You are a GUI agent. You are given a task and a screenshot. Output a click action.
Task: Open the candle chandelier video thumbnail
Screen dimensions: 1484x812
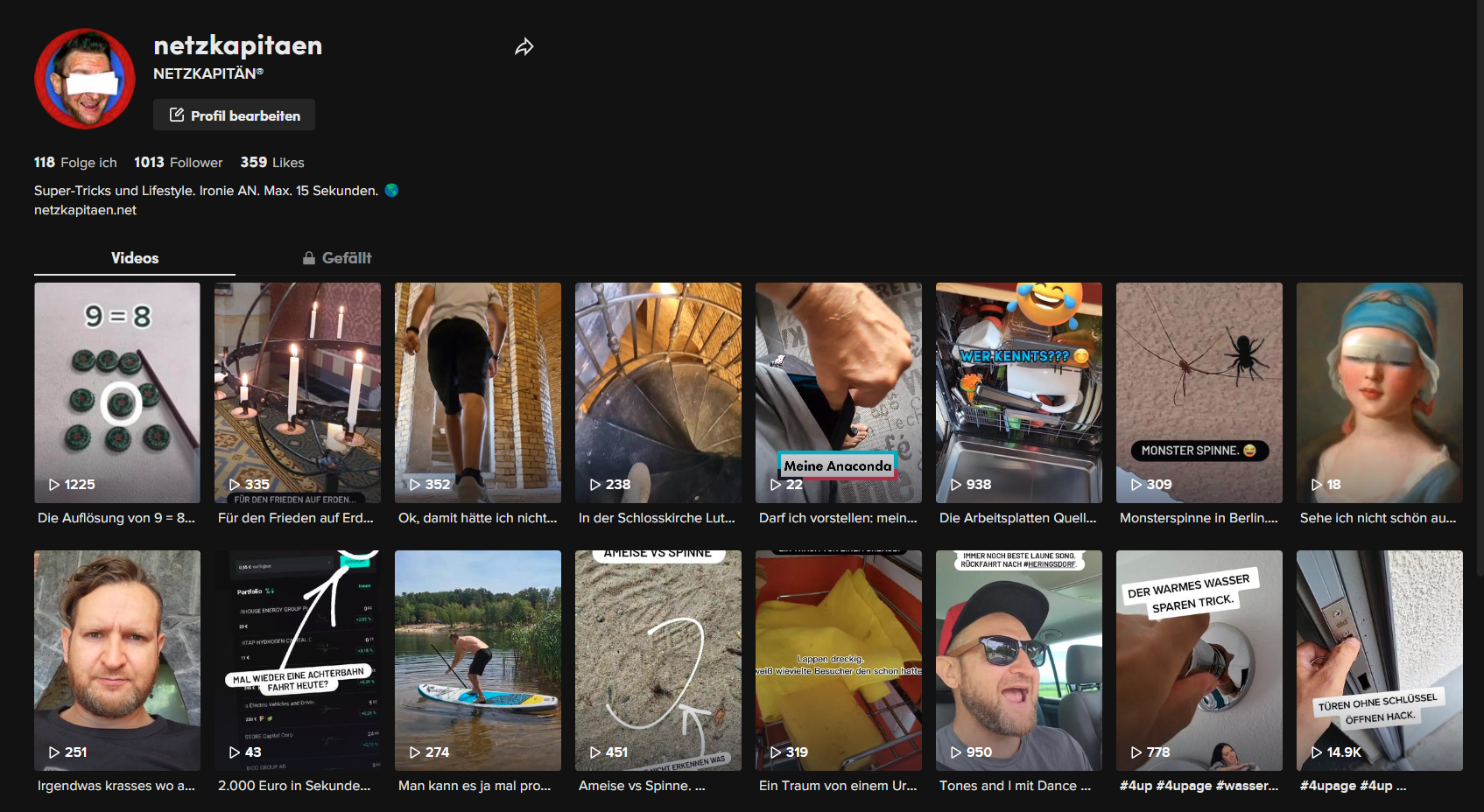298,392
